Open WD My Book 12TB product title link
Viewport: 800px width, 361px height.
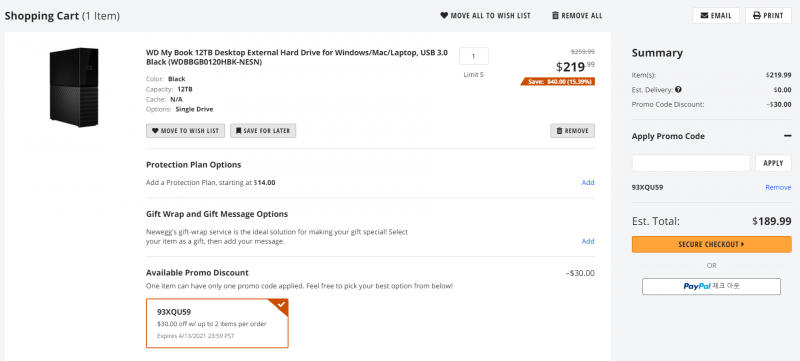(297, 57)
